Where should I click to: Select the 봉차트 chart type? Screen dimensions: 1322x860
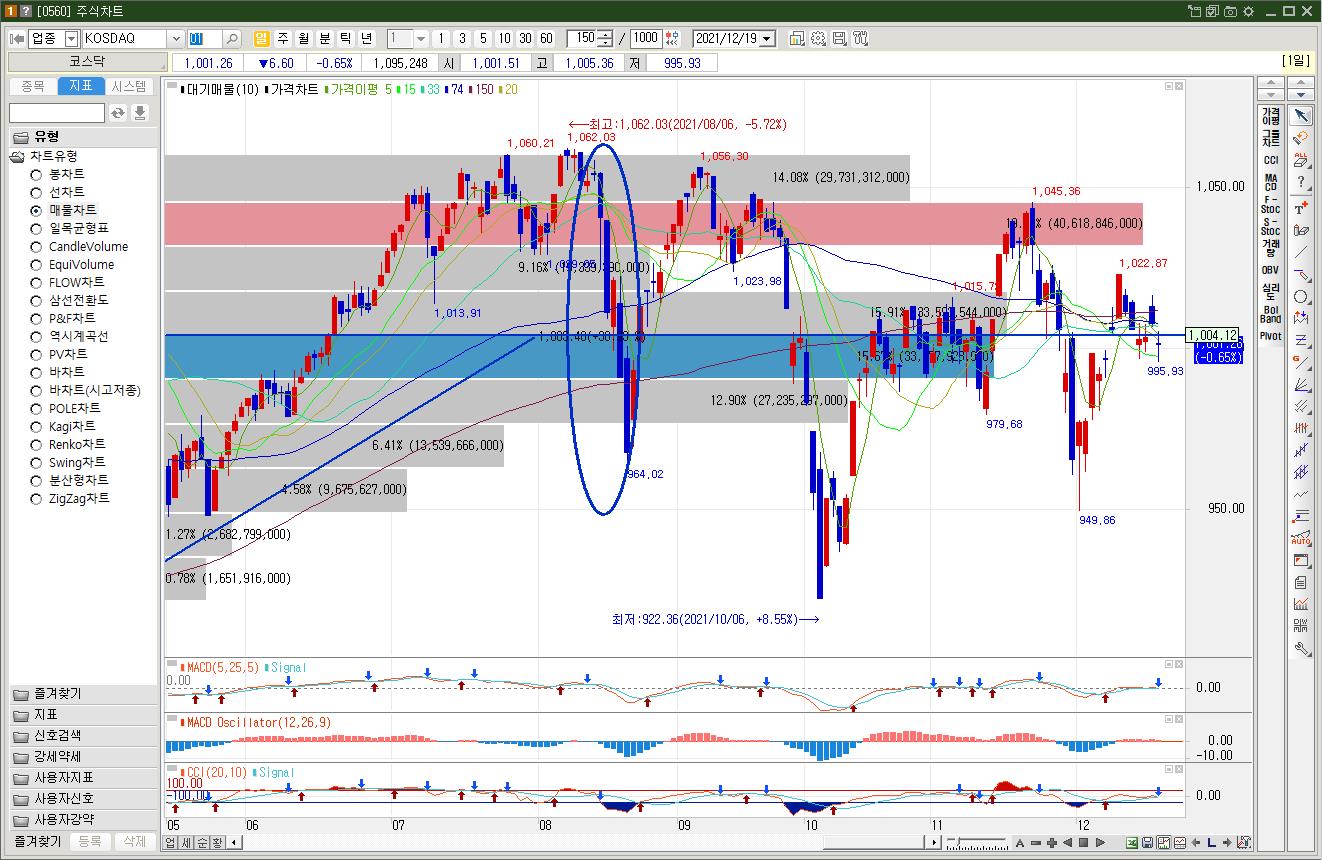[x=59, y=174]
